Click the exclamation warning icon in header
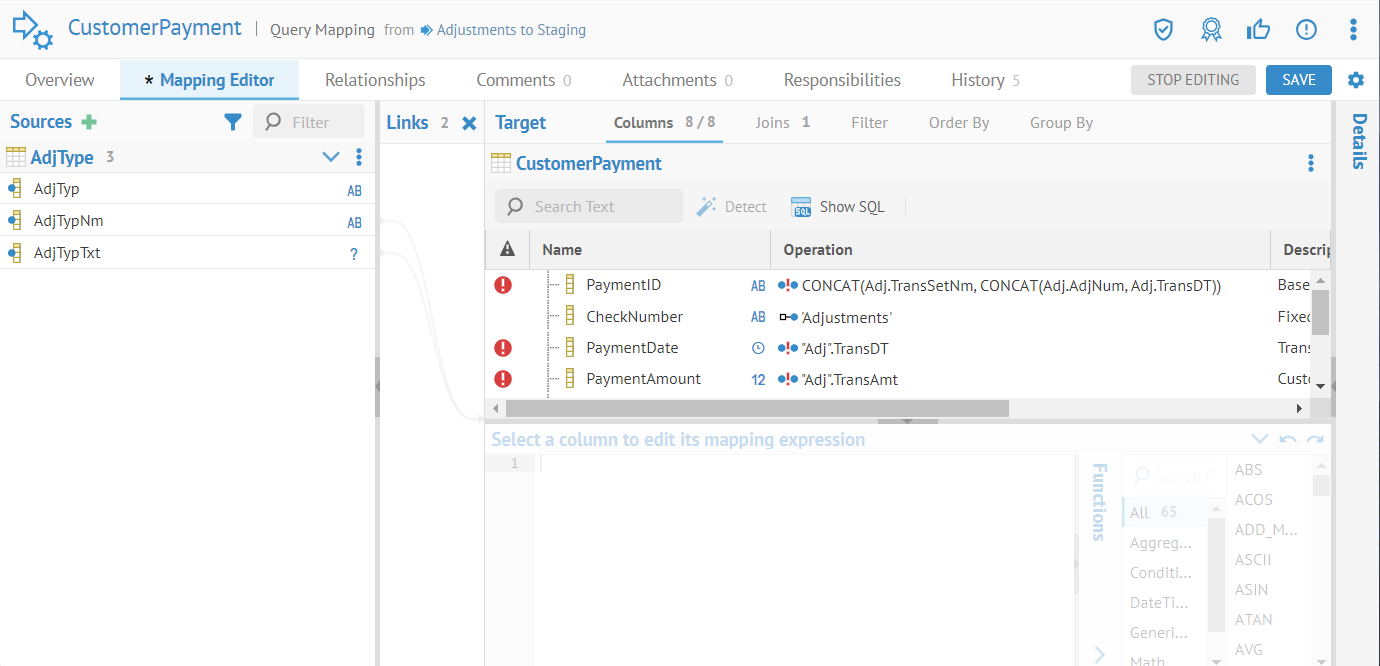 click(1306, 29)
